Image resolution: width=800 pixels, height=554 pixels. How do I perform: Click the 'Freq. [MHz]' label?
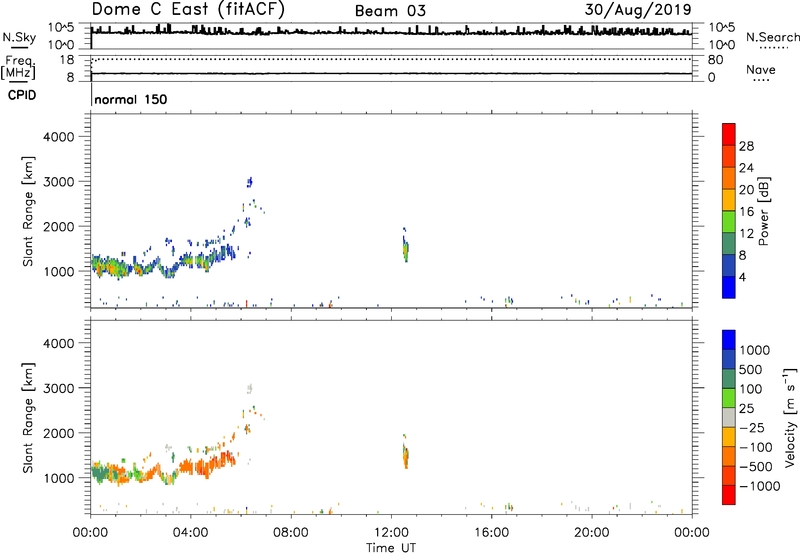(x=18, y=67)
